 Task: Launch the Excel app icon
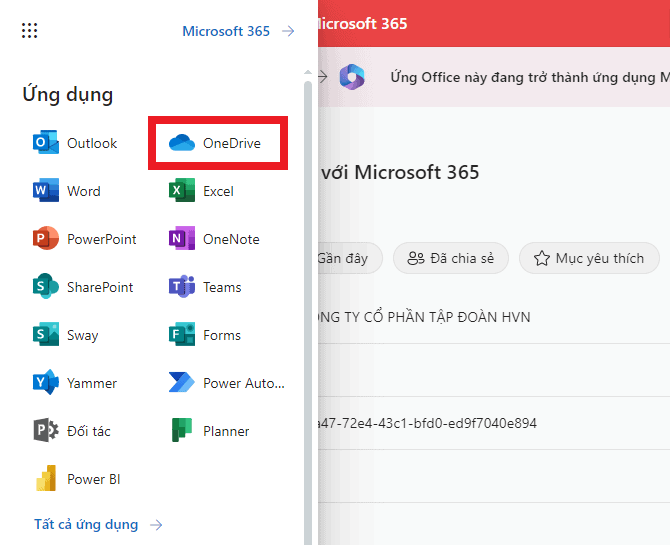(182, 190)
